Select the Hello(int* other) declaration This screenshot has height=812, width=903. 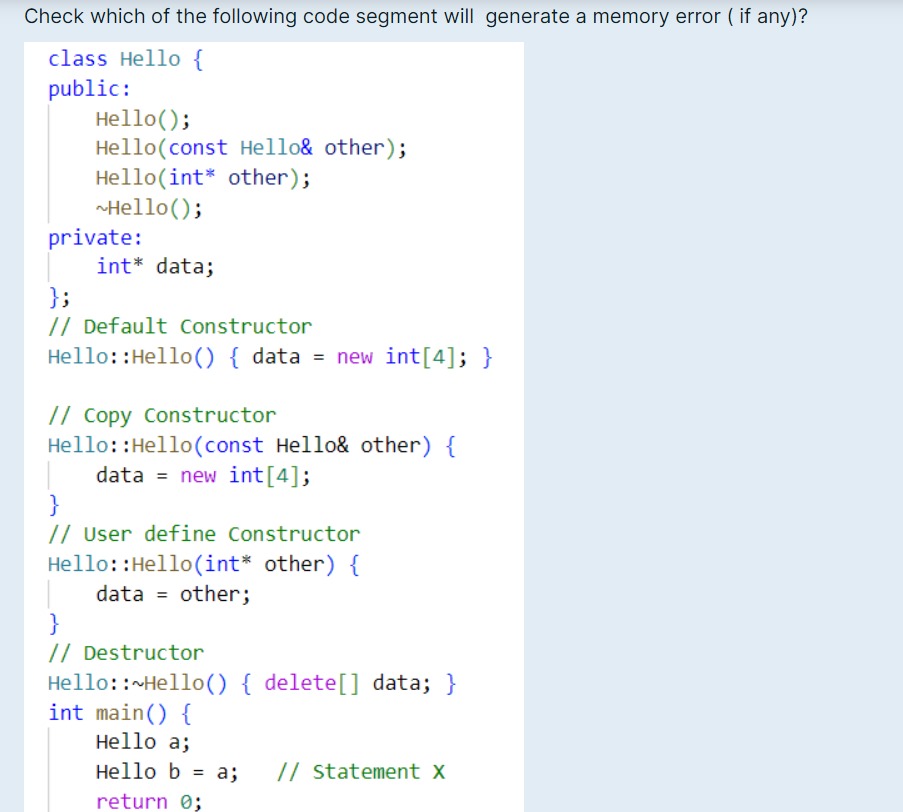(200, 177)
